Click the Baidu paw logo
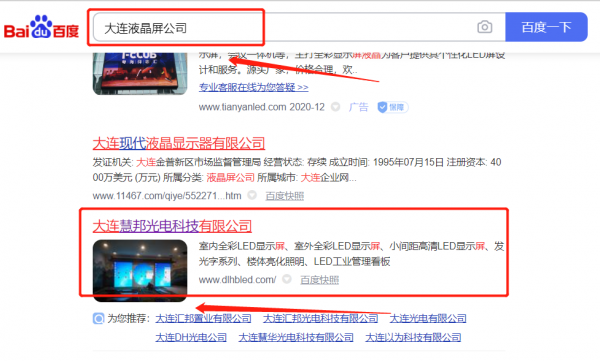The image size is (600, 361). coord(41,27)
